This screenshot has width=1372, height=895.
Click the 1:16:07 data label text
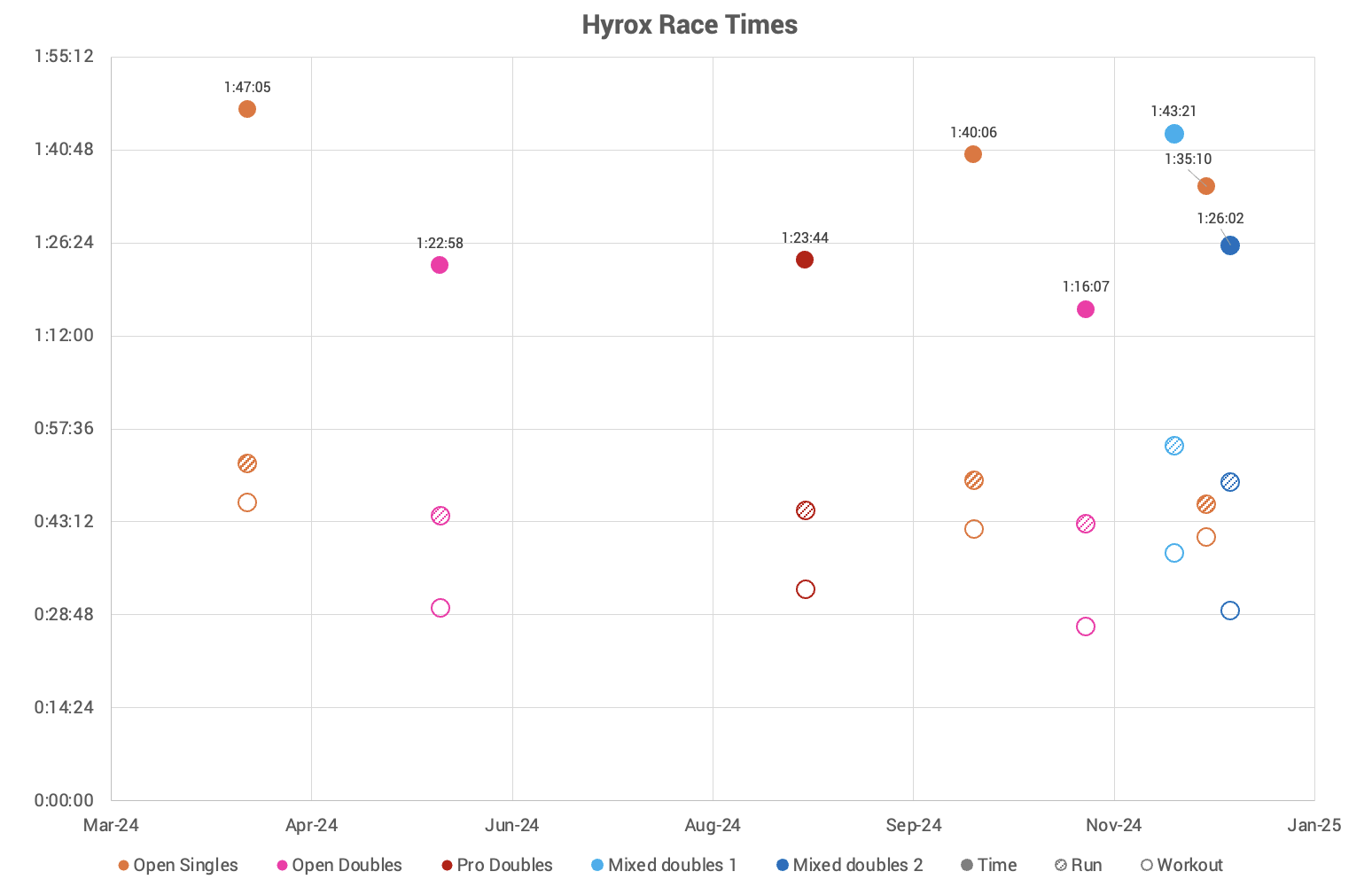click(x=1086, y=286)
